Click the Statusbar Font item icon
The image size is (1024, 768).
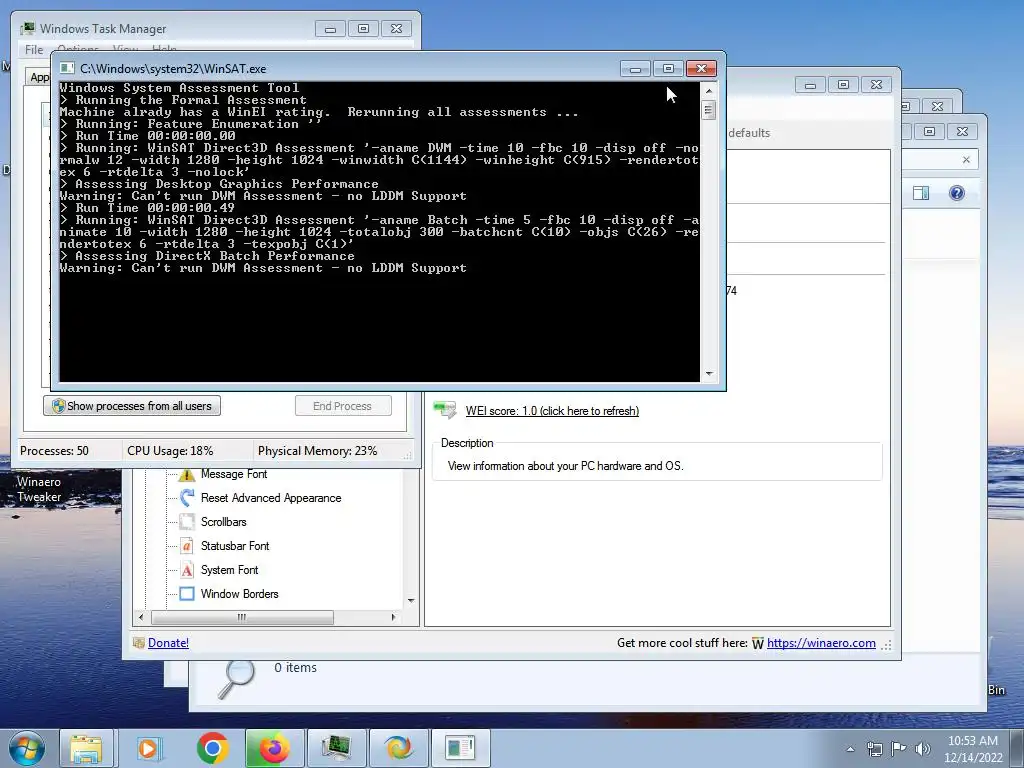point(187,546)
